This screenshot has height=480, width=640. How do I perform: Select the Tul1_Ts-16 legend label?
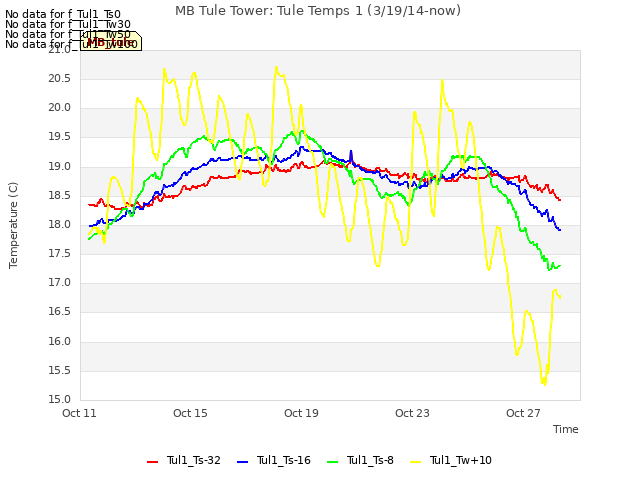tap(284, 460)
